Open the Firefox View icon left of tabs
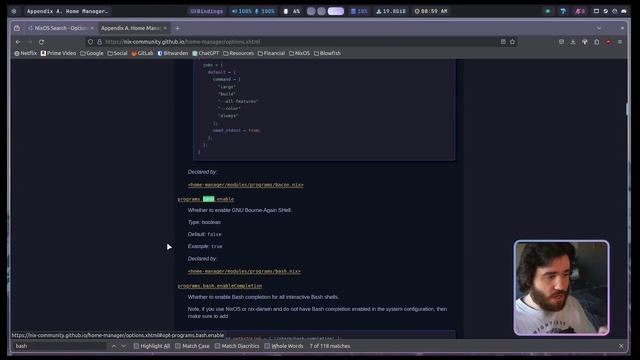This screenshot has width=640, height=360. point(17,28)
